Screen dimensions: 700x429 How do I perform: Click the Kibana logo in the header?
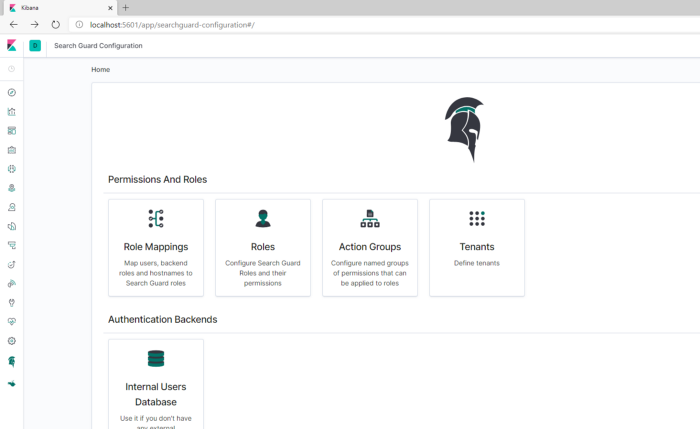coord(12,46)
